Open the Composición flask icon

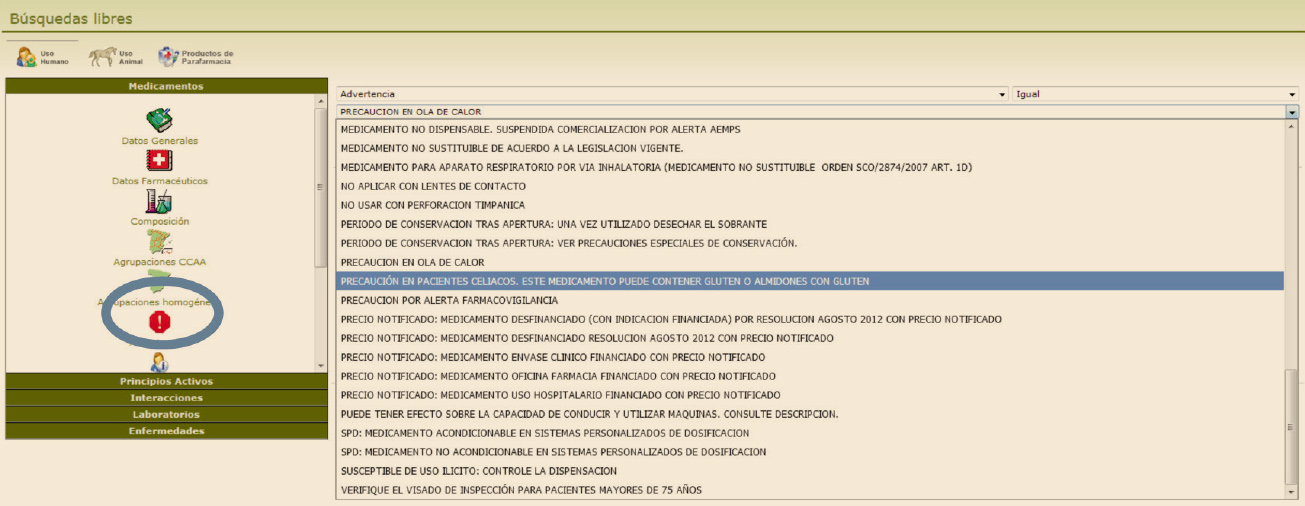pyautogui.click(x=160, y=201)
